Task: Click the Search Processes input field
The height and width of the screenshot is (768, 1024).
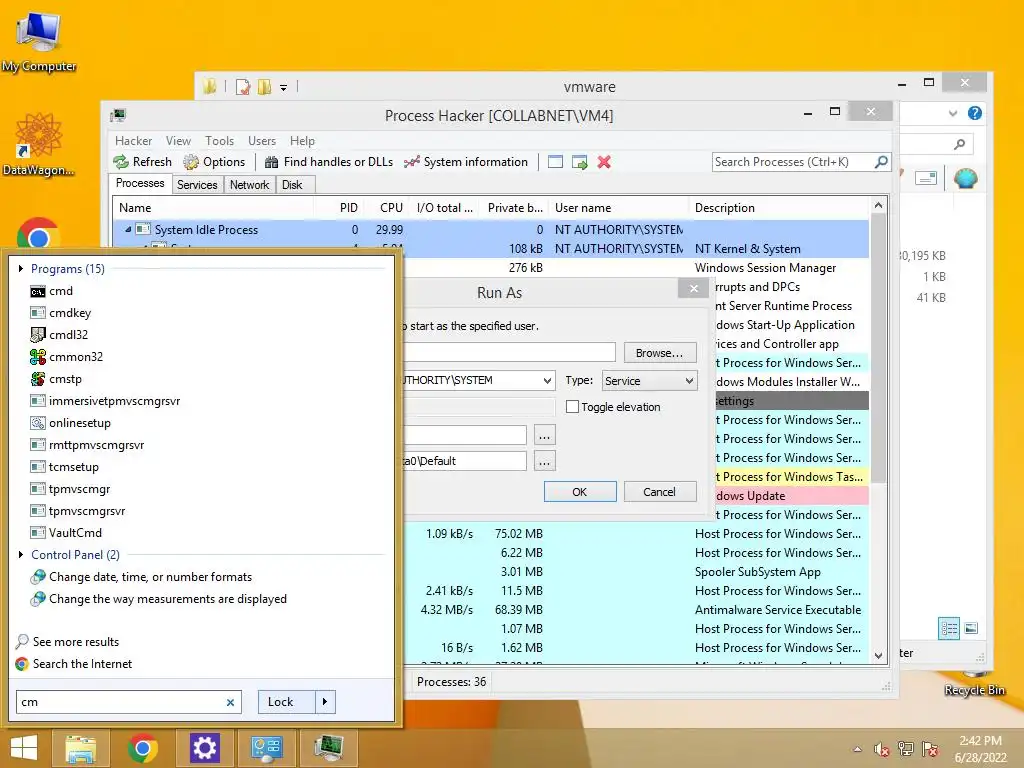Action: pyautogui.click(x=793, y=161)
